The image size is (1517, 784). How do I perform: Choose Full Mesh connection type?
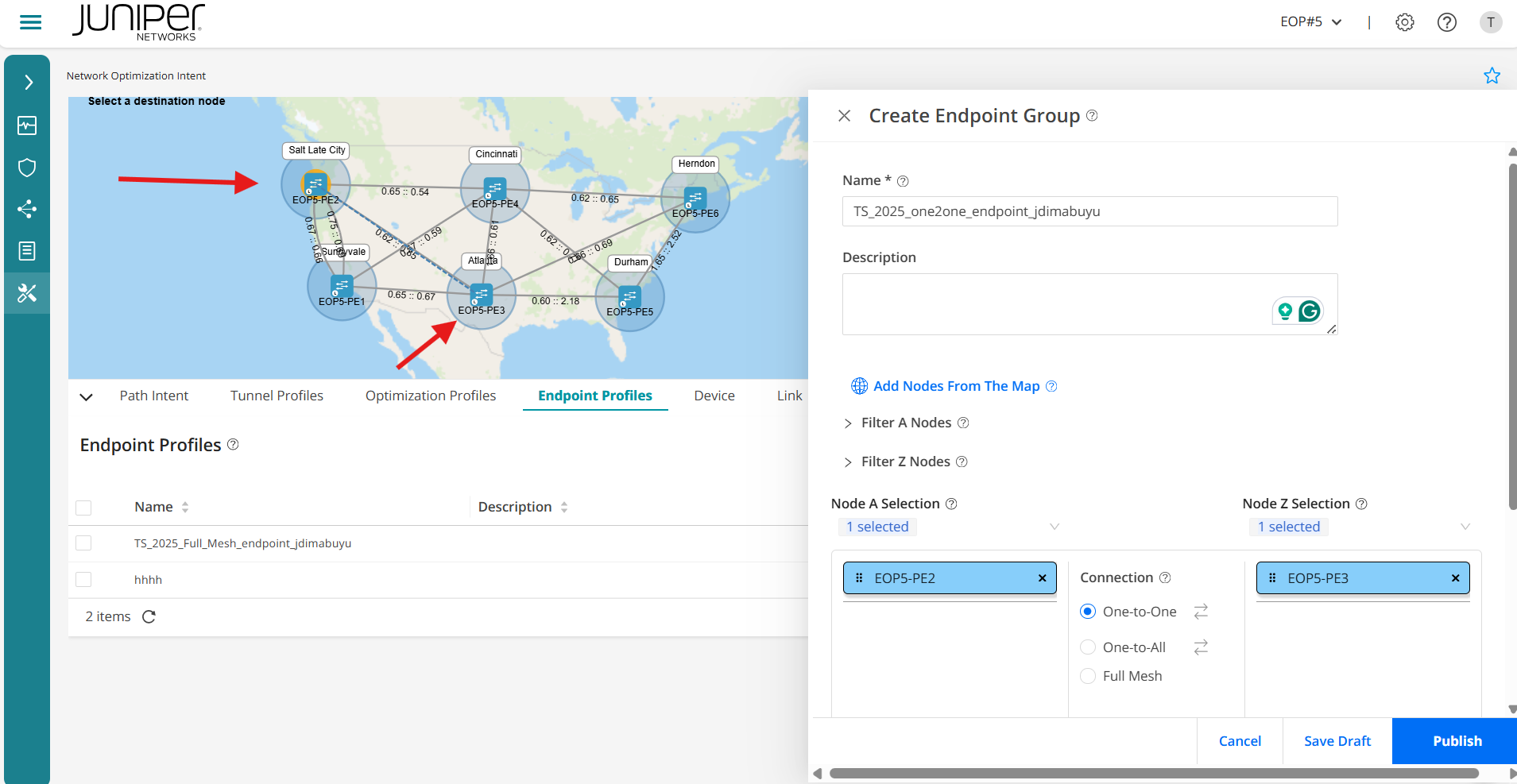pyautogui.click(x=1088, y=675)
